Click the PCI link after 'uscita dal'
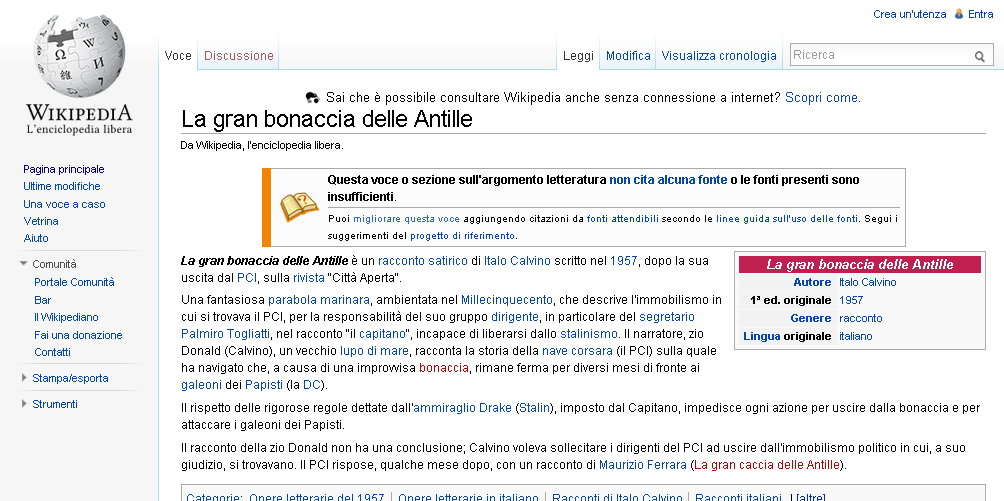The height and width of the screenshot is (501, 1004). [x=247, y=278]
